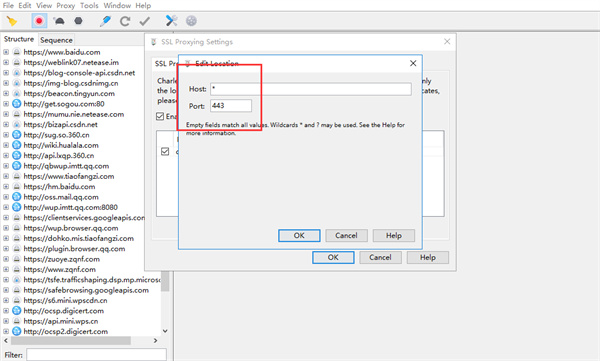The width and height of the screenshot is (600, 361).
Task: Switch to the Sequence tab
Action: [x=56, y=40]
